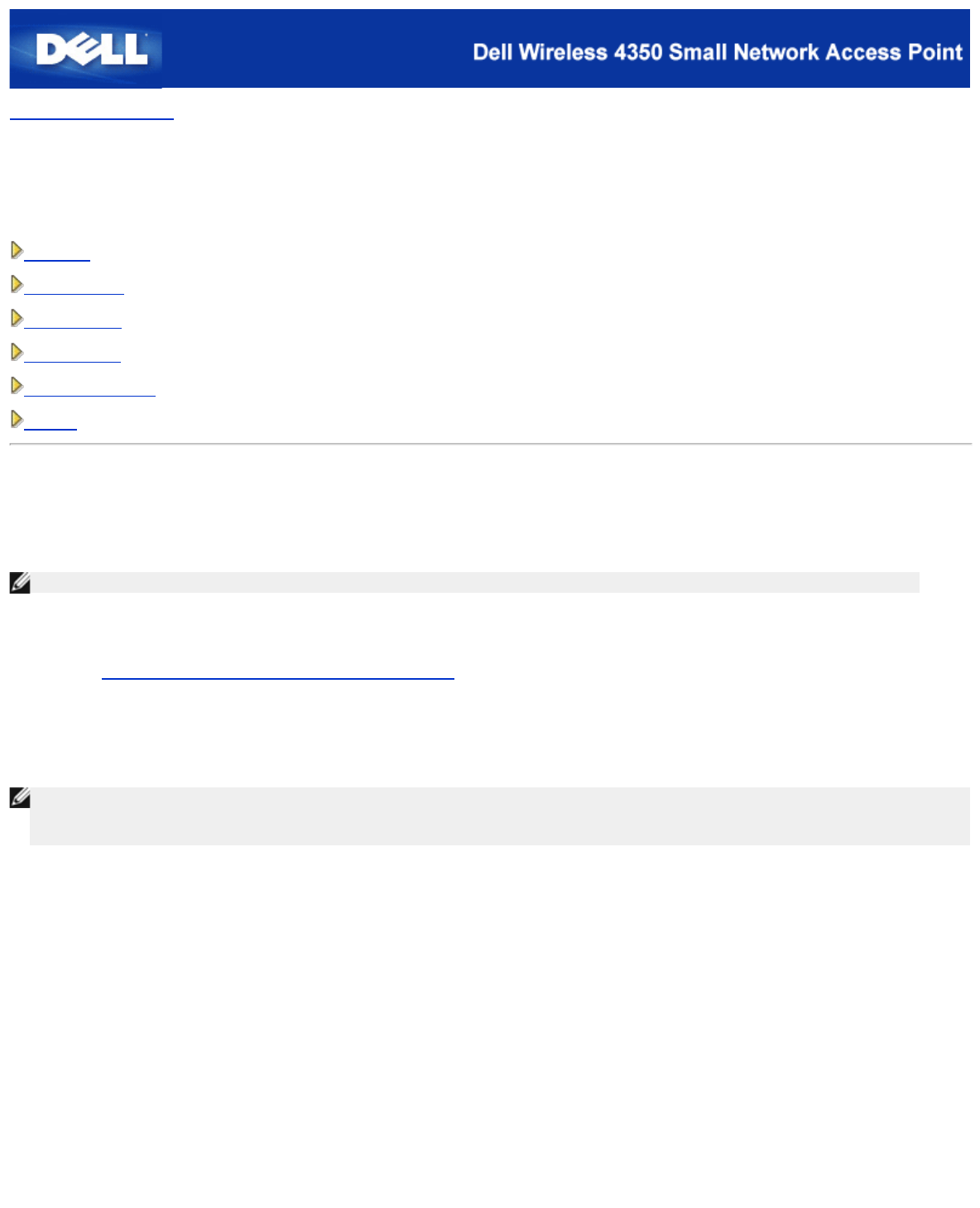Click the pencil note icon beside the taller note
The width and height of the screenshot is (980, 1208).
pos(20,798)
